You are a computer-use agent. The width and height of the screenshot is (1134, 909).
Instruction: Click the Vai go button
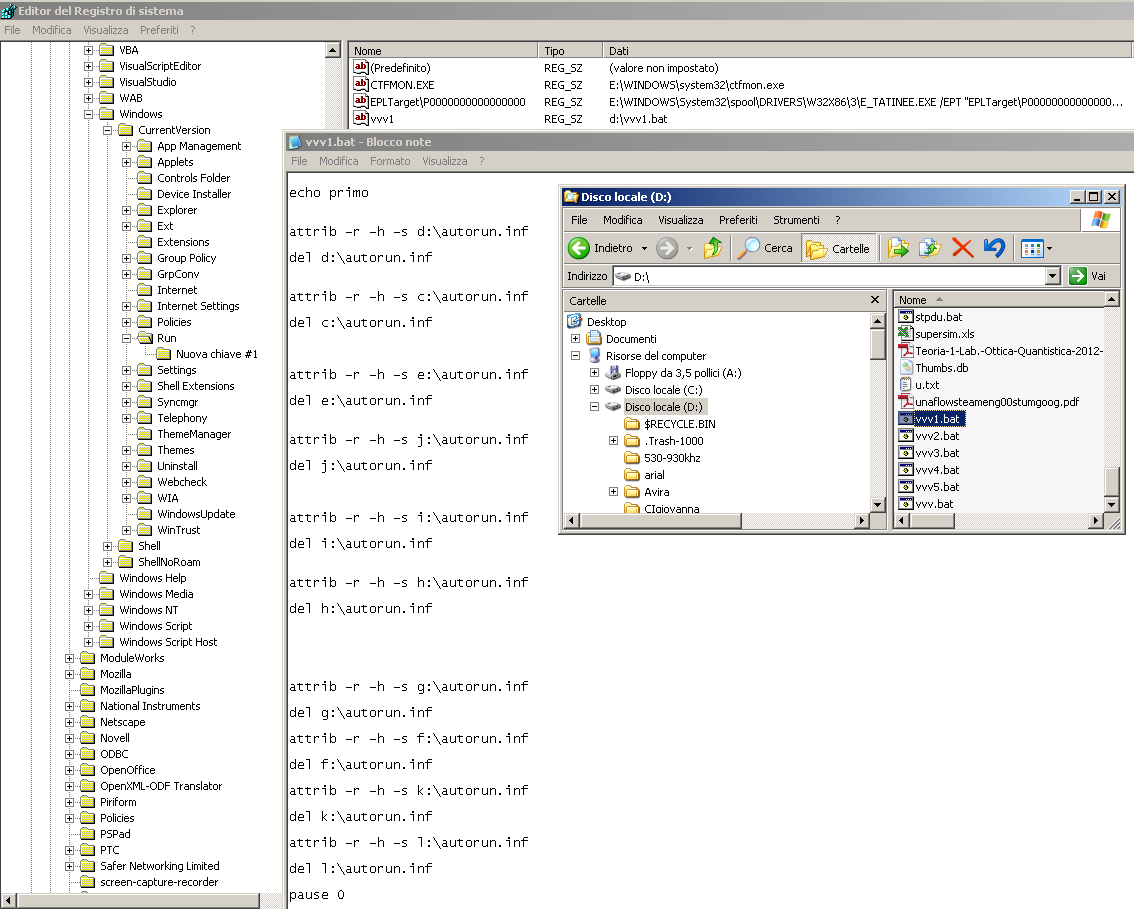(x=1088, y=276)
